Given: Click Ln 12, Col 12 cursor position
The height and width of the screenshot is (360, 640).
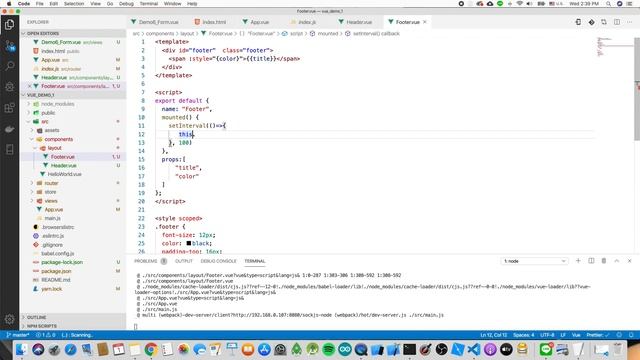Looking at the screenshot, I should point(493,335).
